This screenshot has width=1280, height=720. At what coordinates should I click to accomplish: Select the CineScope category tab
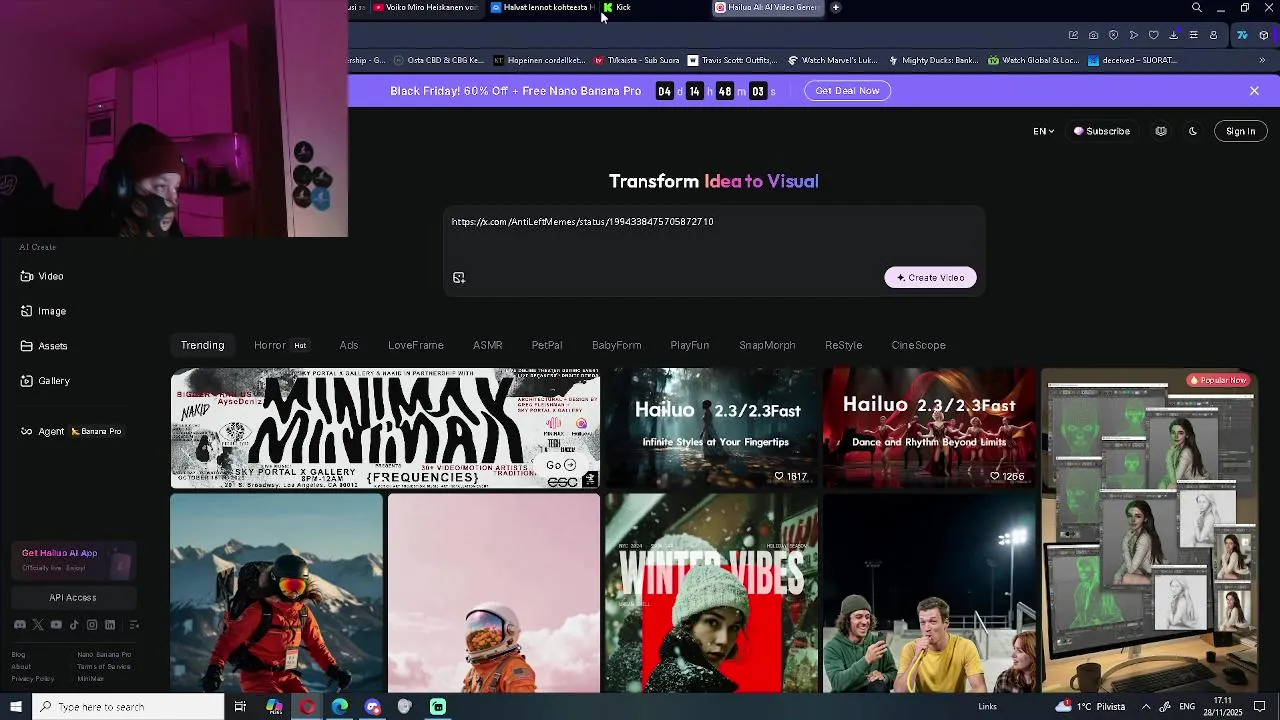click(x=919, y=345)
